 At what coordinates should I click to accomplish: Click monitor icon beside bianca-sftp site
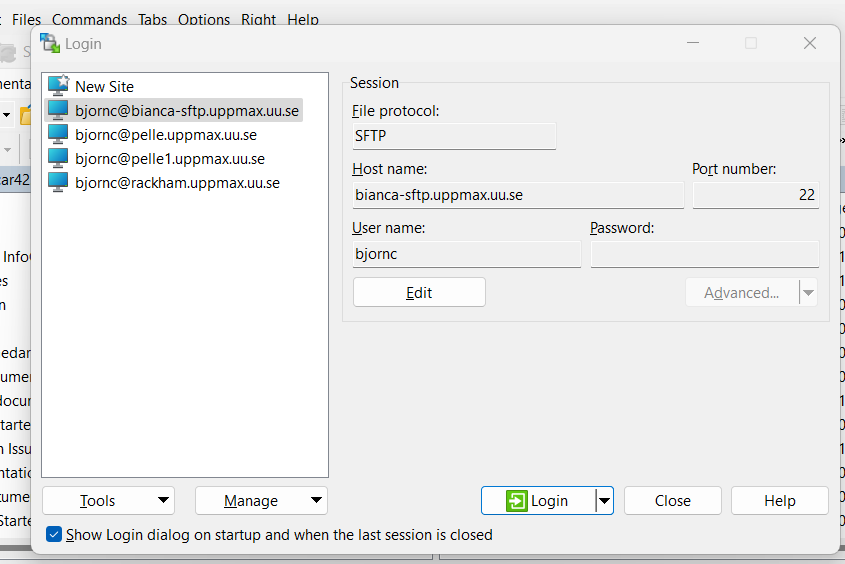(58, 110)
